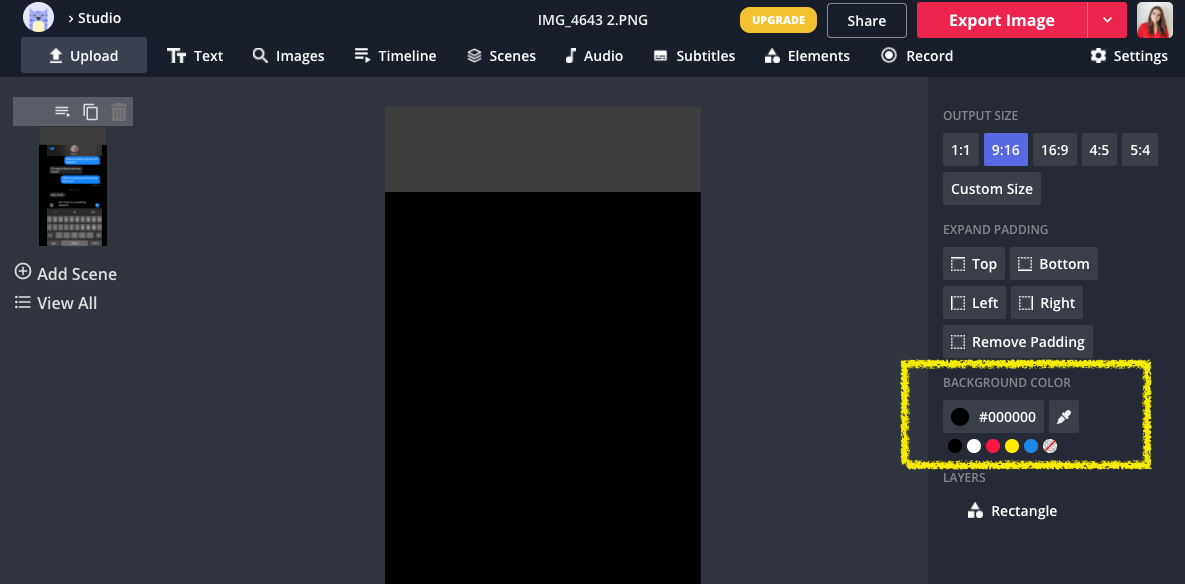Viewport: 1185px width, 584px height.
Task: Open the #000000 background color field
Action: point(993,417)
